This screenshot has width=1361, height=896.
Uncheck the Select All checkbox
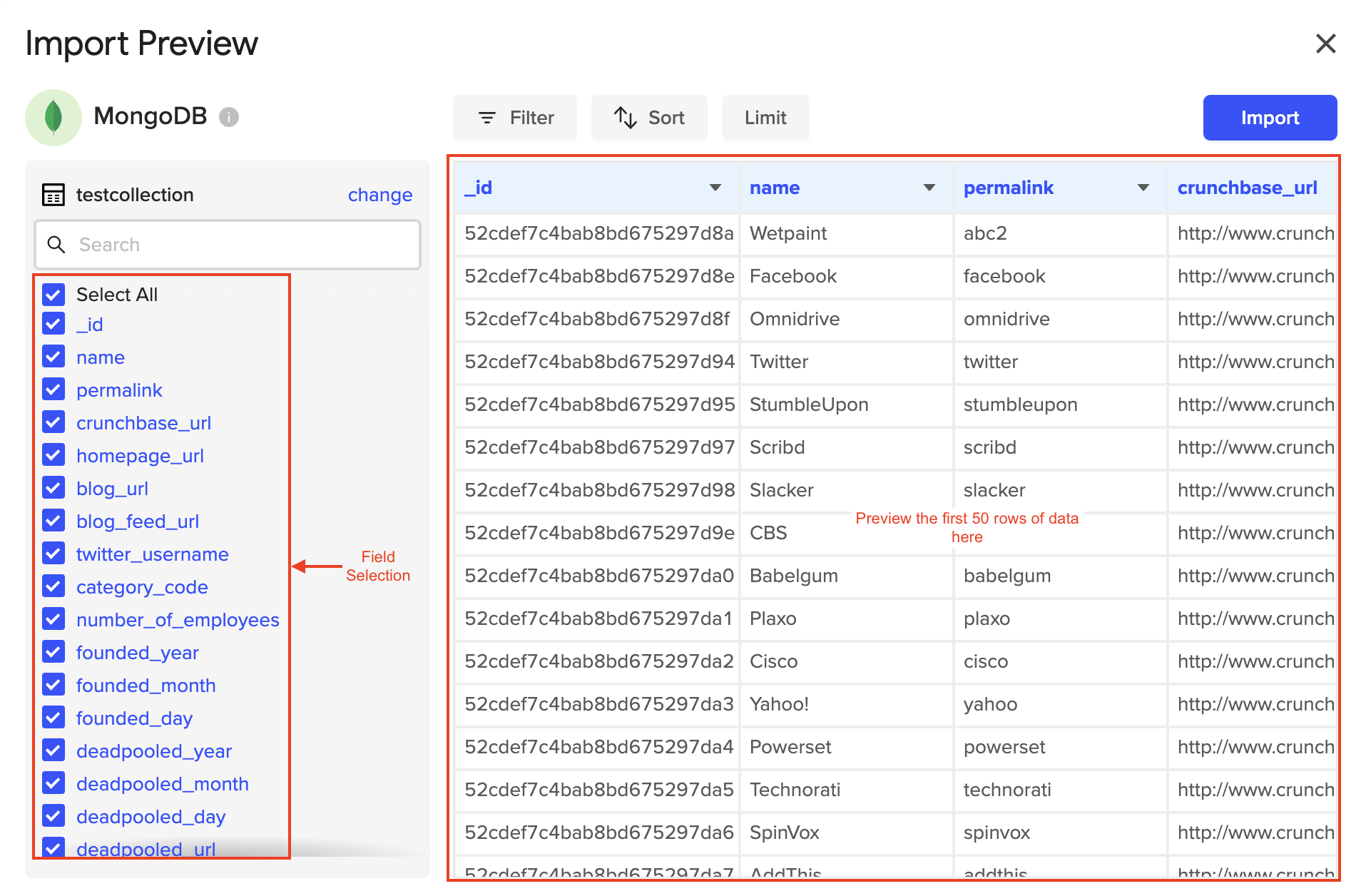(x=53, y=295)
